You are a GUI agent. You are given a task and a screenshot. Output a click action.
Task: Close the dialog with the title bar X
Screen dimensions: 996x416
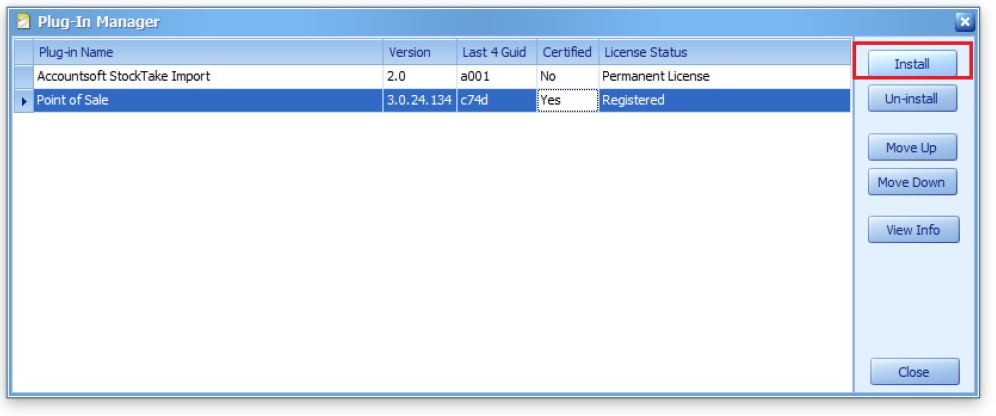(964, 22)
